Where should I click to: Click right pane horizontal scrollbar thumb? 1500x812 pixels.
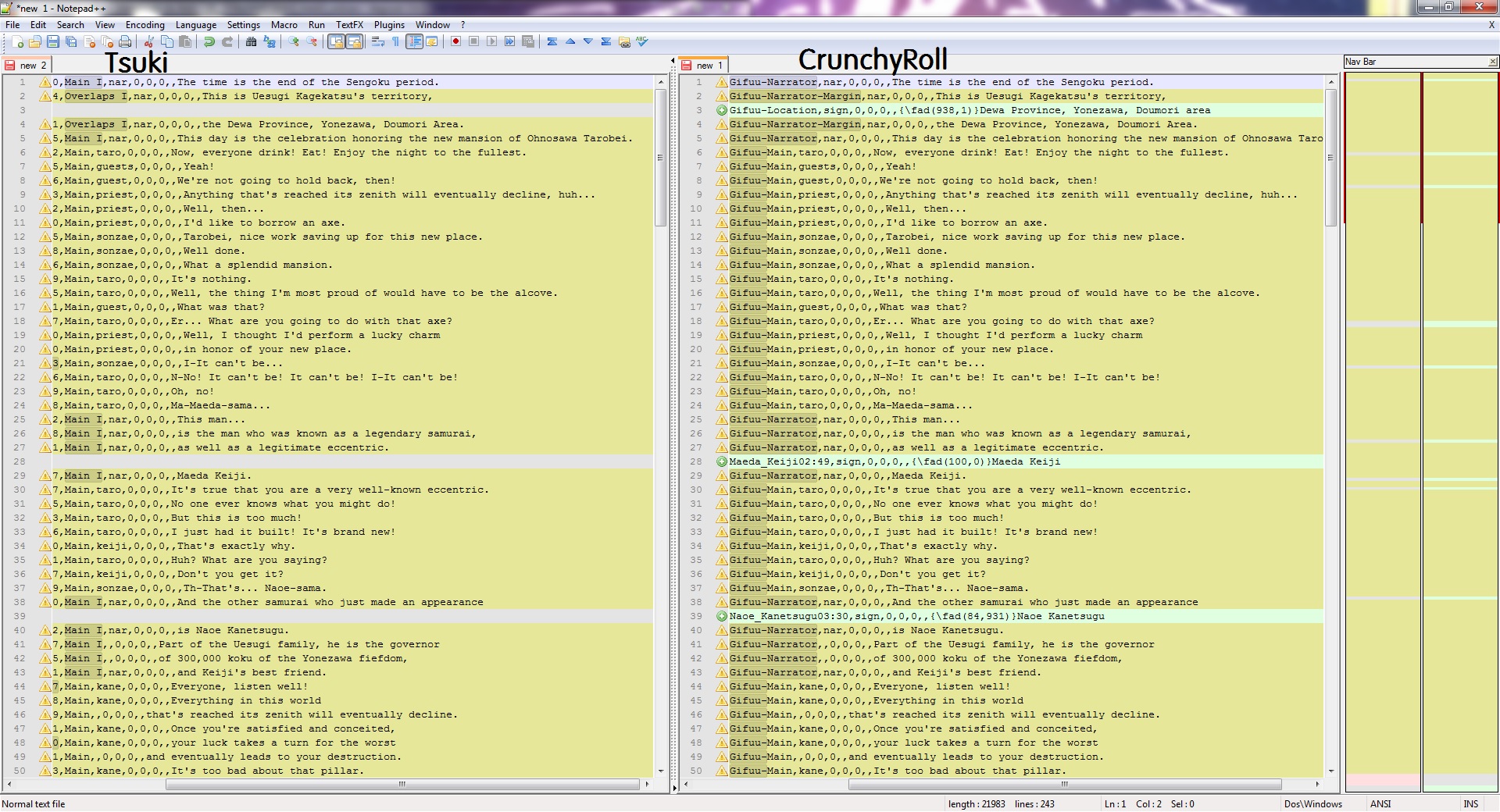[x=1065, y=784]
